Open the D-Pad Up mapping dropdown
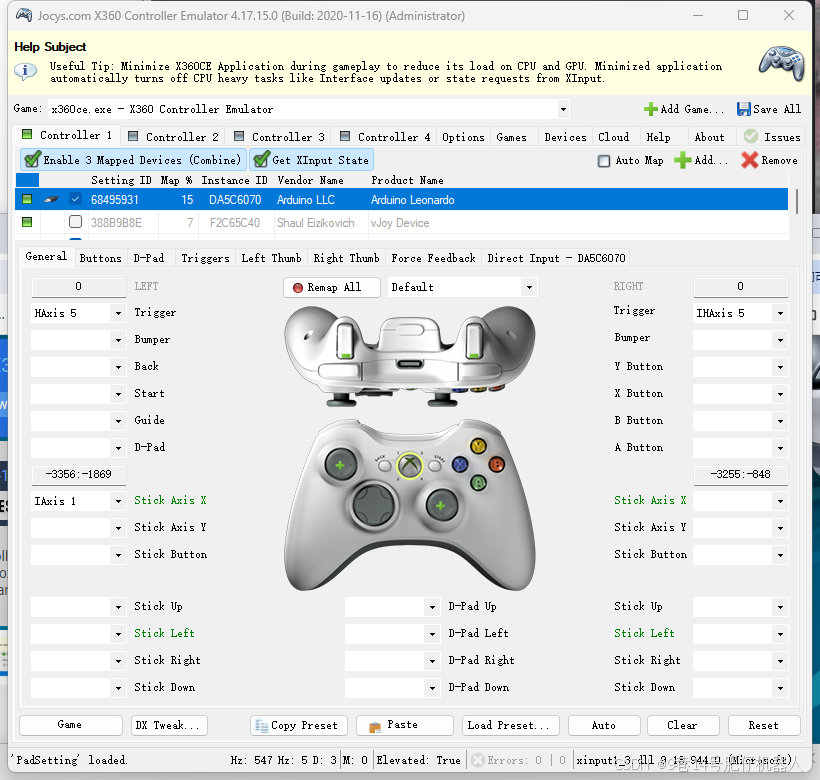The height and width of the screenshot is (780, 820). coord(432,607)
